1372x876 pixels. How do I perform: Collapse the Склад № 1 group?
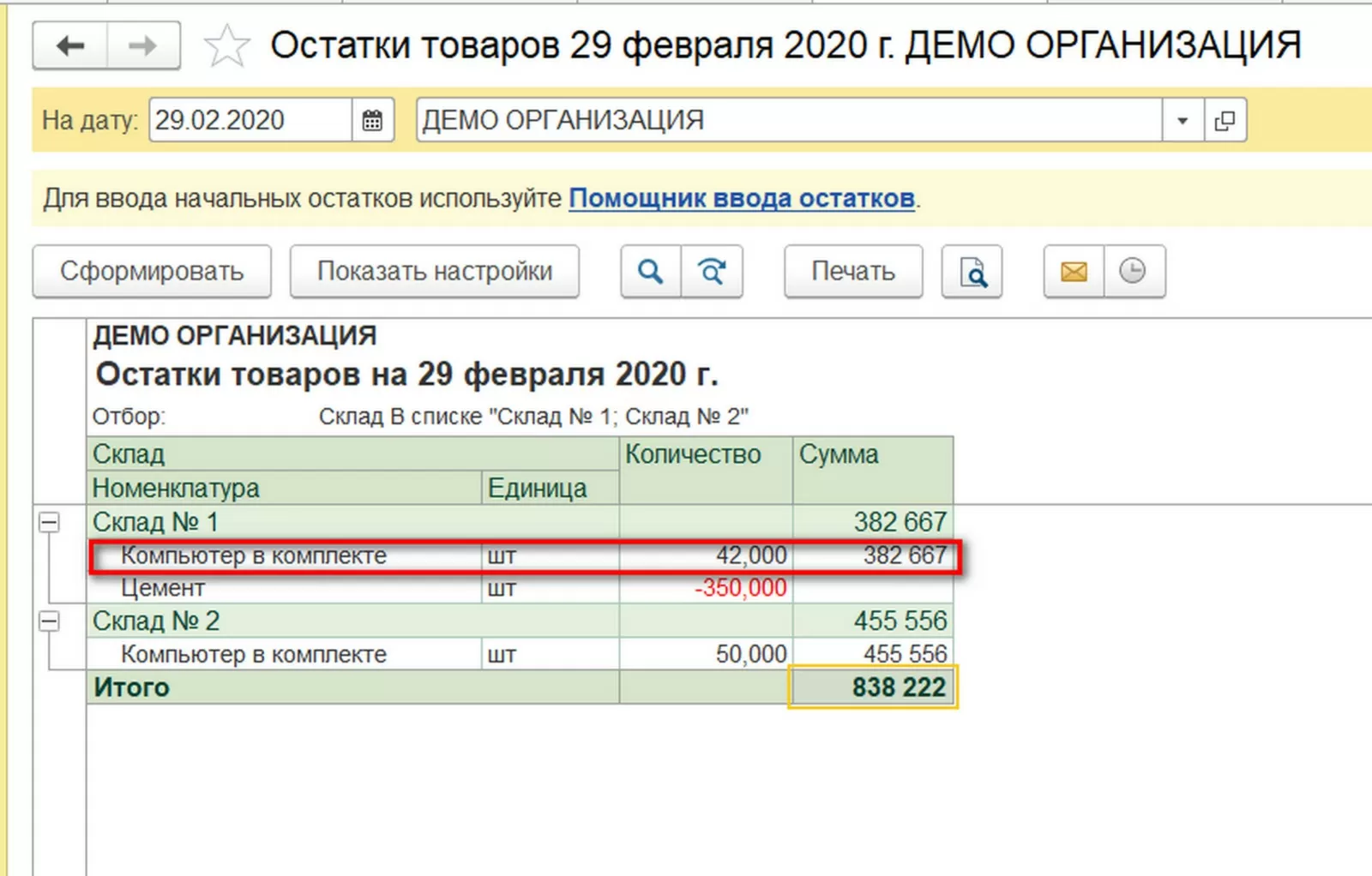[x=50, y=521]
